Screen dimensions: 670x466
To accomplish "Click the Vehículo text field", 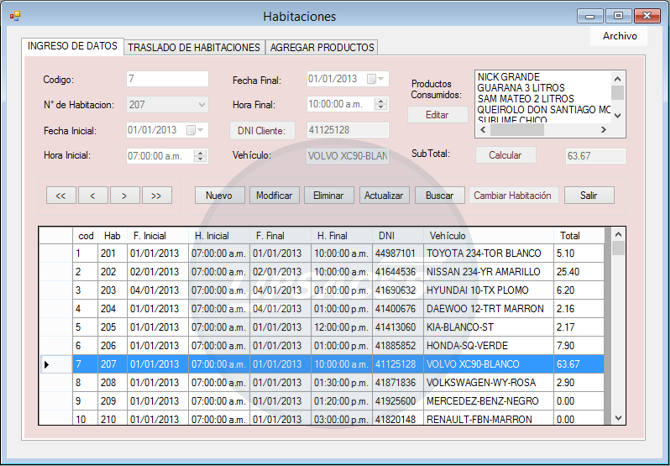I will pyautogui.click(x=348, y=156).
